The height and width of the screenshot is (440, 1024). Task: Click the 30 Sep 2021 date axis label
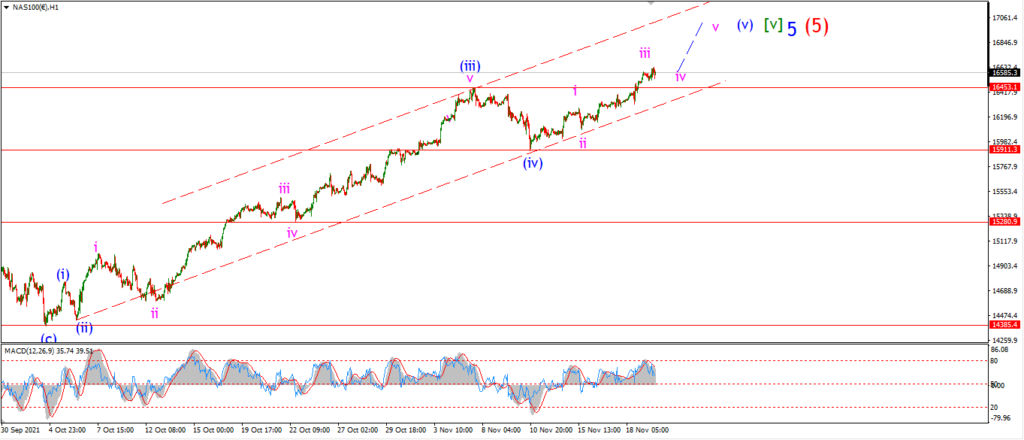point(21,430)
